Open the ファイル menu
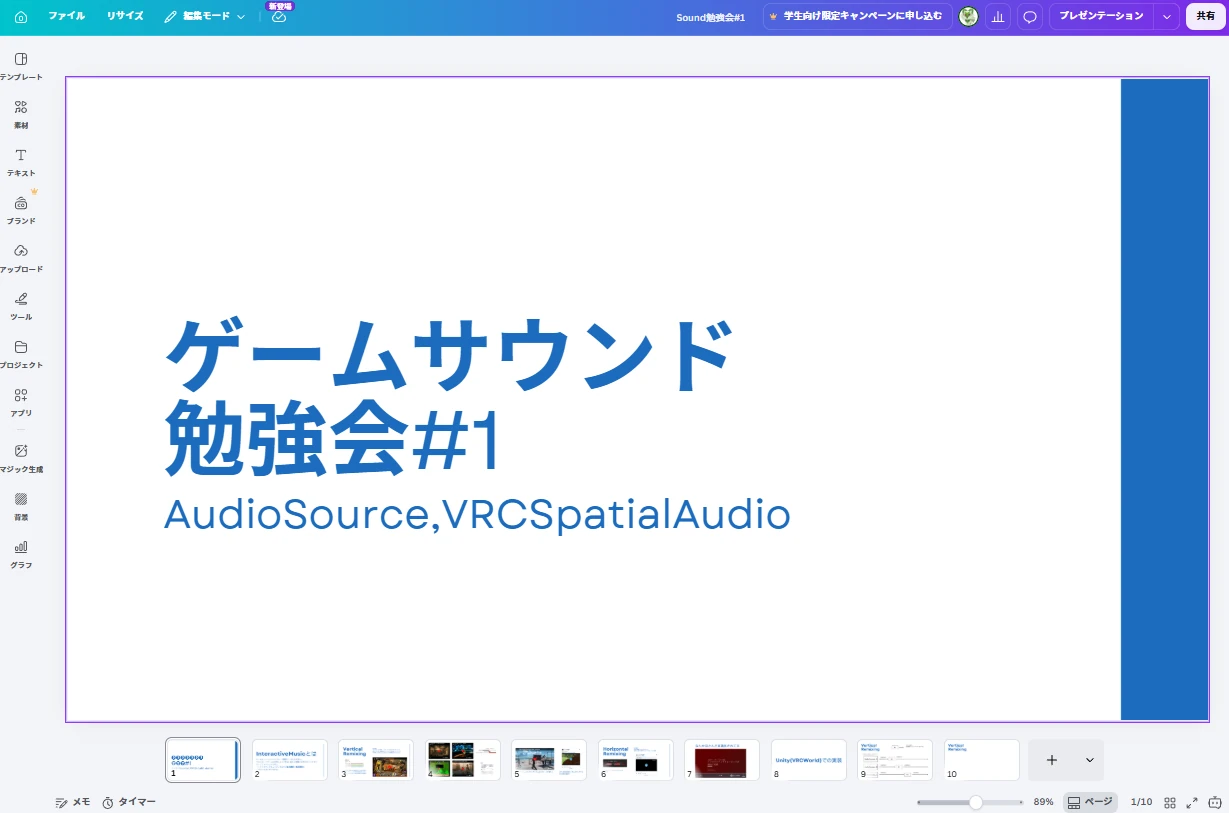Screen dimensions: 1229x813 [67, 16]
